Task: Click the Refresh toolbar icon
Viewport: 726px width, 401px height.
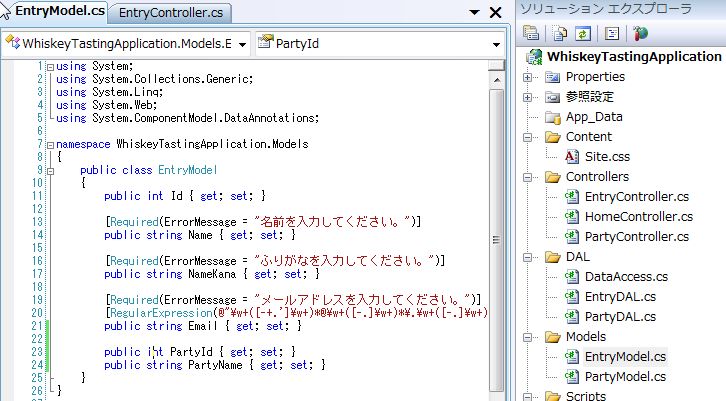Action: click(583, 33)
